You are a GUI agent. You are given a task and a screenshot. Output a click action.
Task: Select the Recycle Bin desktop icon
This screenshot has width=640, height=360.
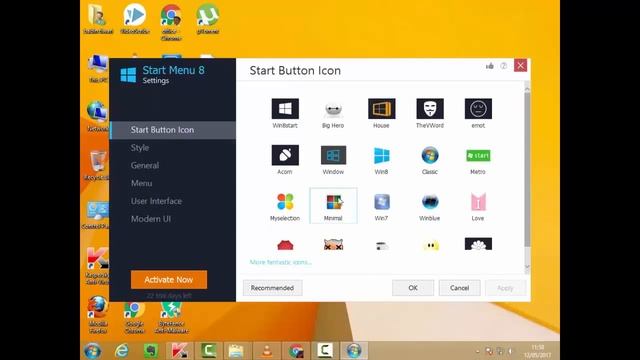(97, 165)
